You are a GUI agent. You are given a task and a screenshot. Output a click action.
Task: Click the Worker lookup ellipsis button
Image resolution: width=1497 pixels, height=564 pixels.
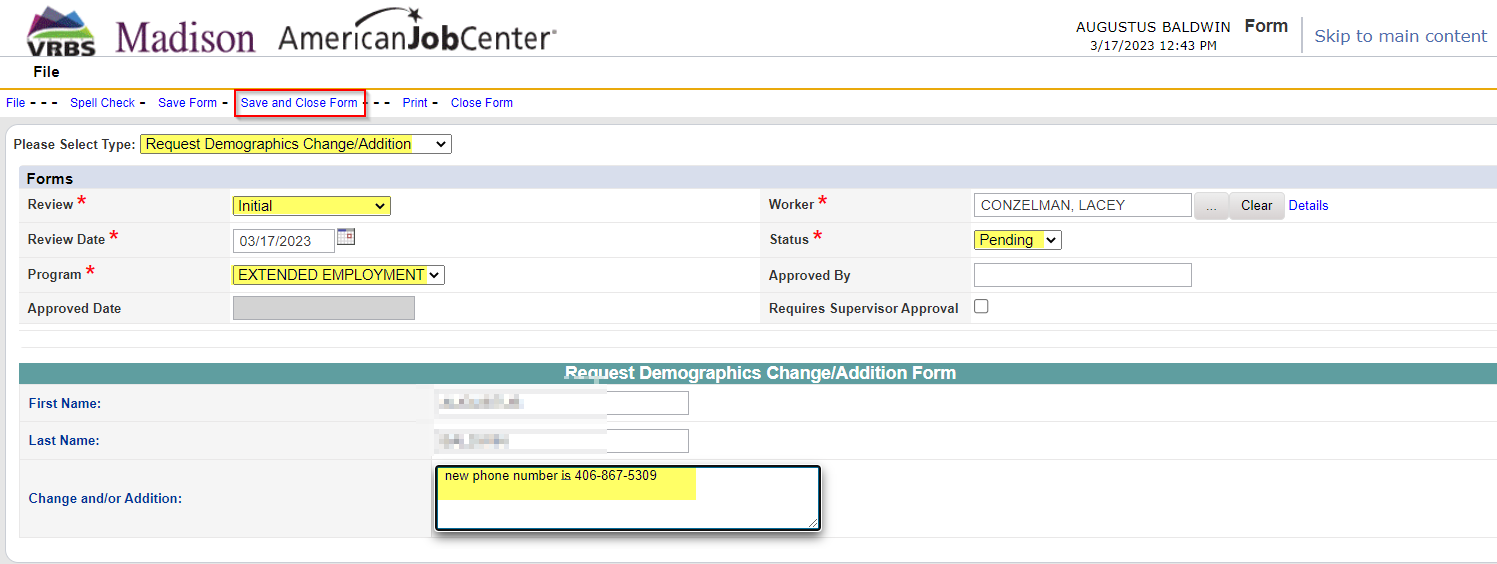1211,205
